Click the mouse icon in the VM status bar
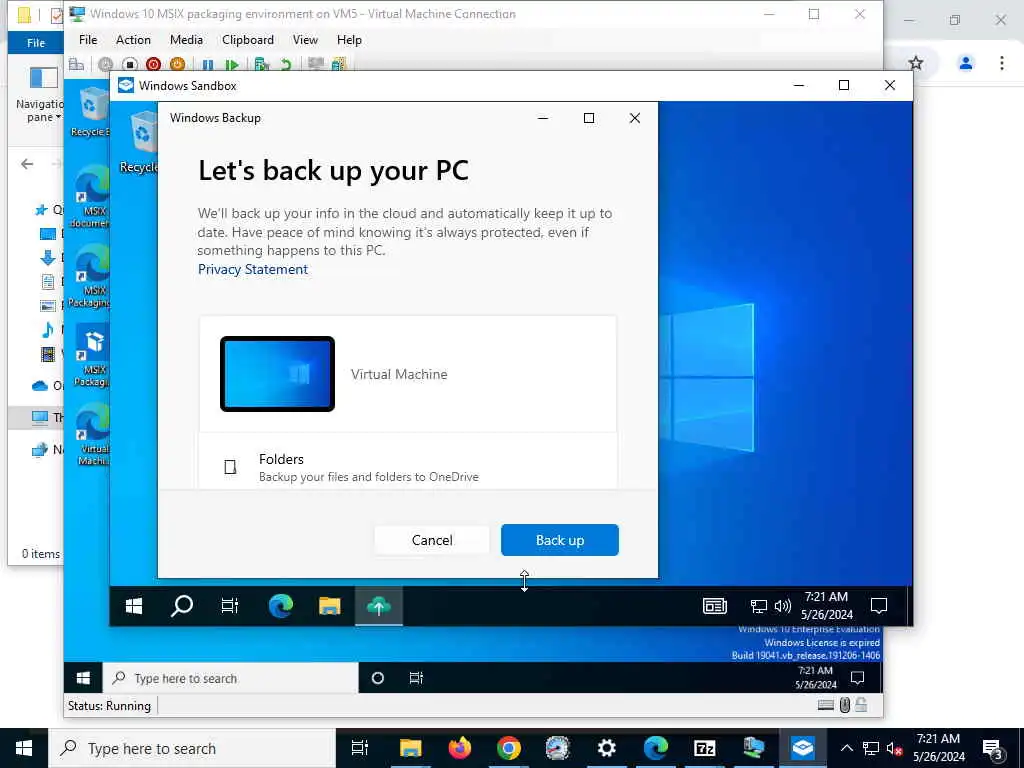Screen dimensions: 1024x768 tap(844, 705)
